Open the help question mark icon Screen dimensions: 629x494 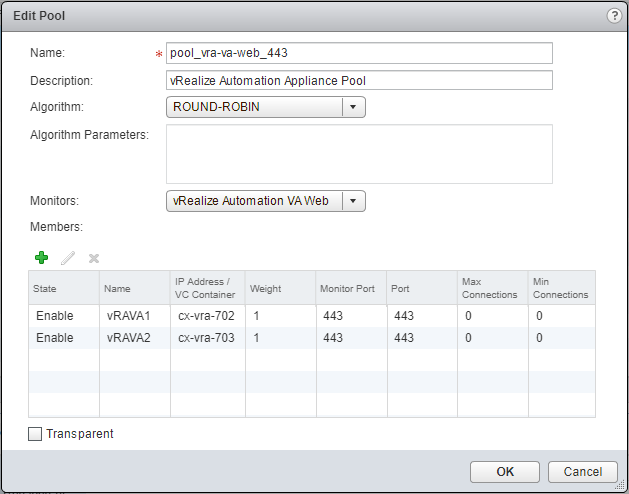pyautogui.click(x=613, y=16)
